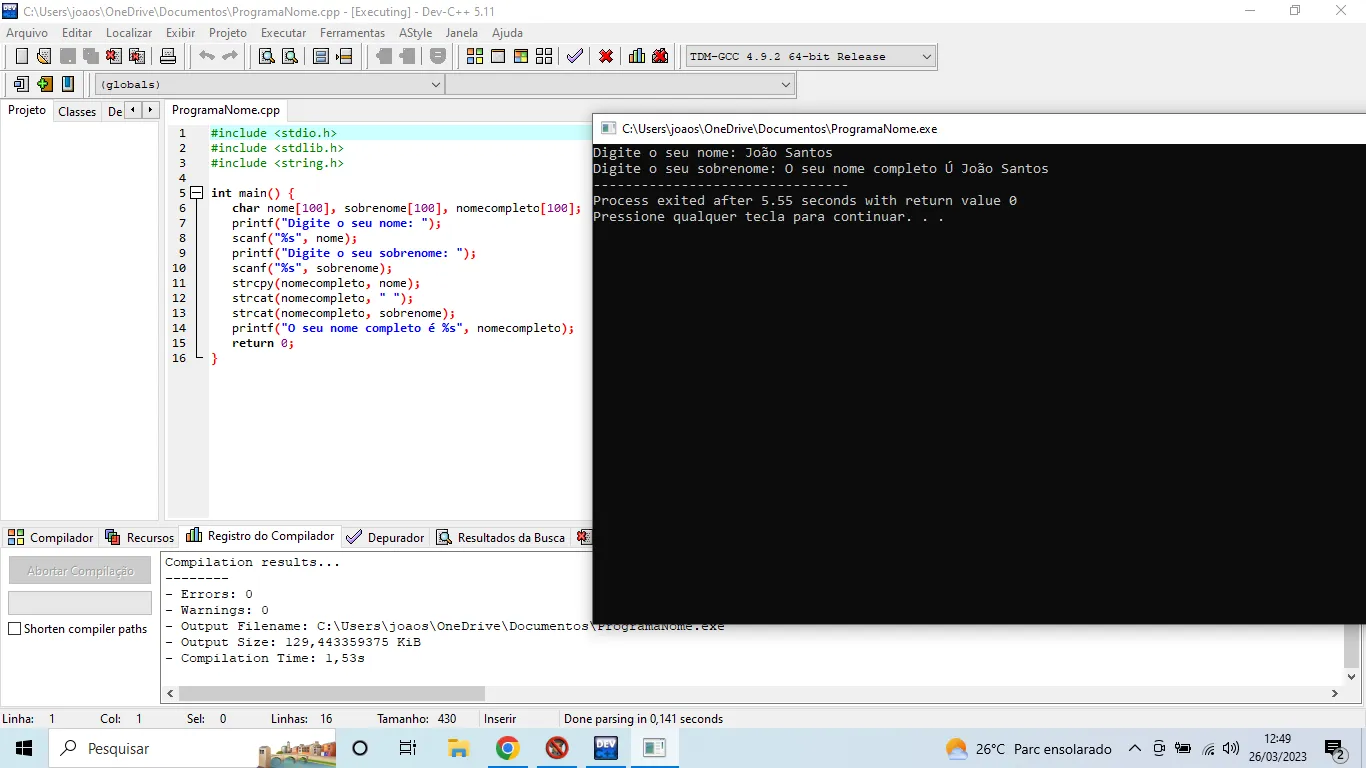The width and height of the screenshot is (1366, 768).
Task: Click the New file toolbar icon
Action: tap(21, 56)
